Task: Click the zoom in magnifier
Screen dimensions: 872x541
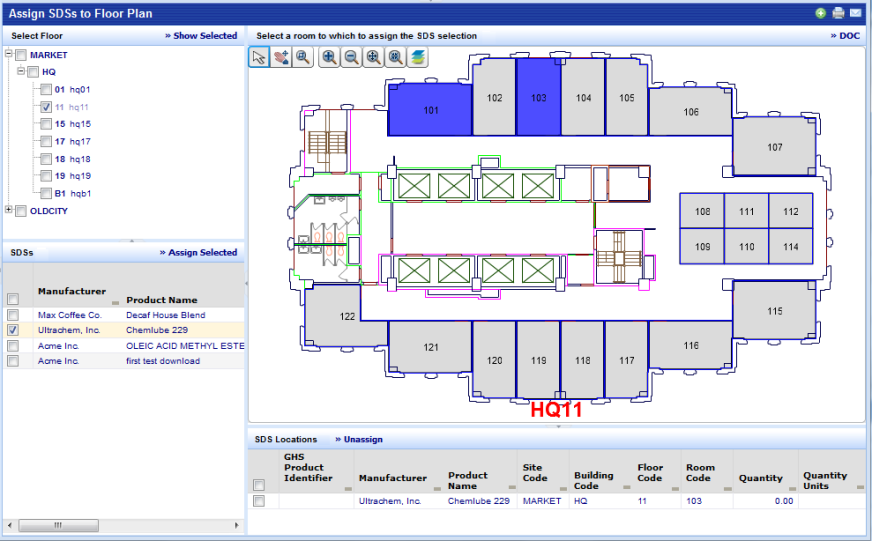Action: coord(329,58)
